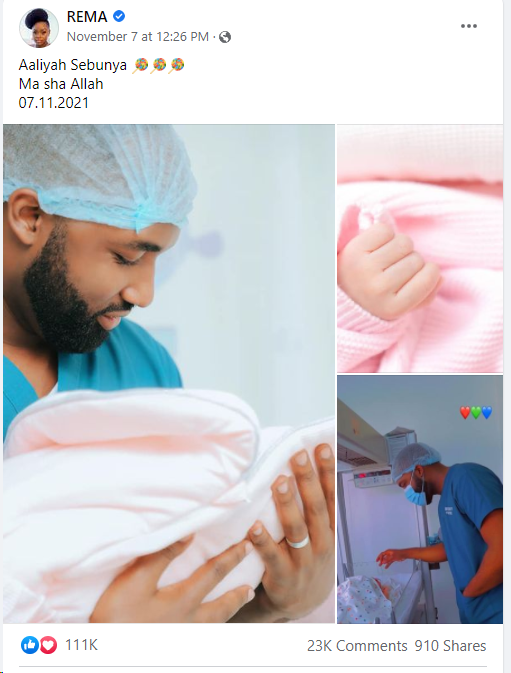
Task: Open REMA's profile picture
Action: coord(39,27)
